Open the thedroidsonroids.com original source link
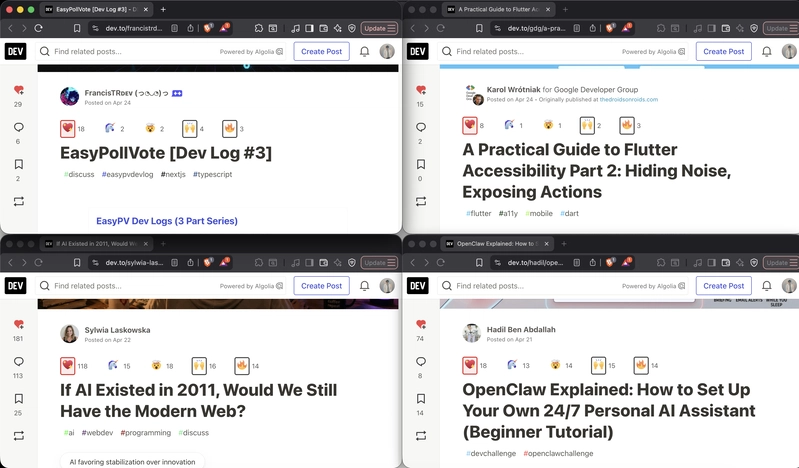Image resolution: width=799 pixels, height=468 pixels. 629,99
